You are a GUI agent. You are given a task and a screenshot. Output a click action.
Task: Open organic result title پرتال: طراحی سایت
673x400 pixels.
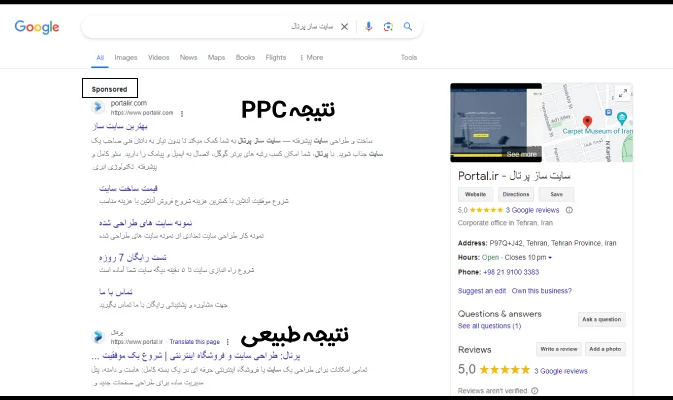pyautogui.click(x=196, y=356)
